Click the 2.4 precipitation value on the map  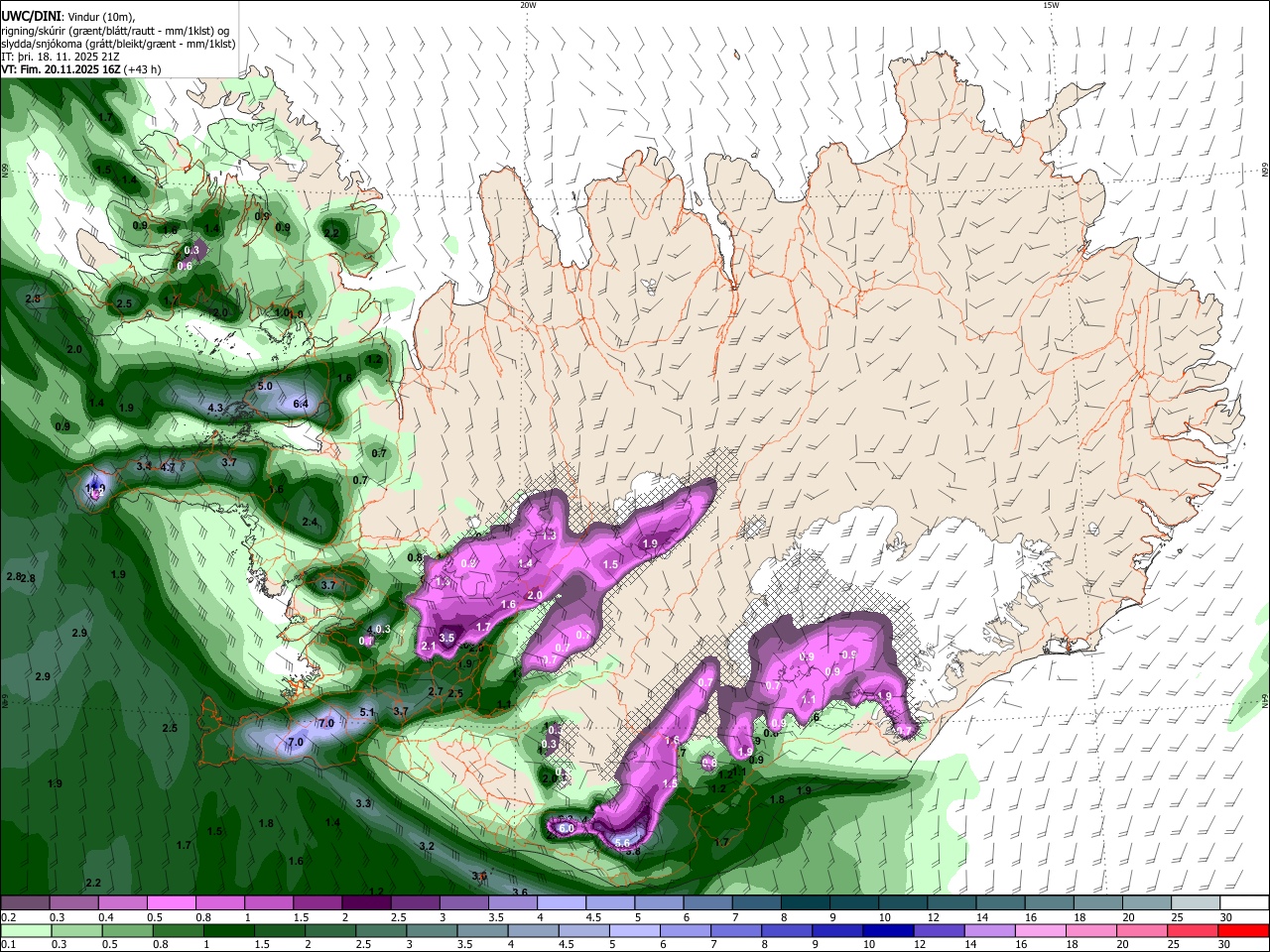click(x=310, y=522)
